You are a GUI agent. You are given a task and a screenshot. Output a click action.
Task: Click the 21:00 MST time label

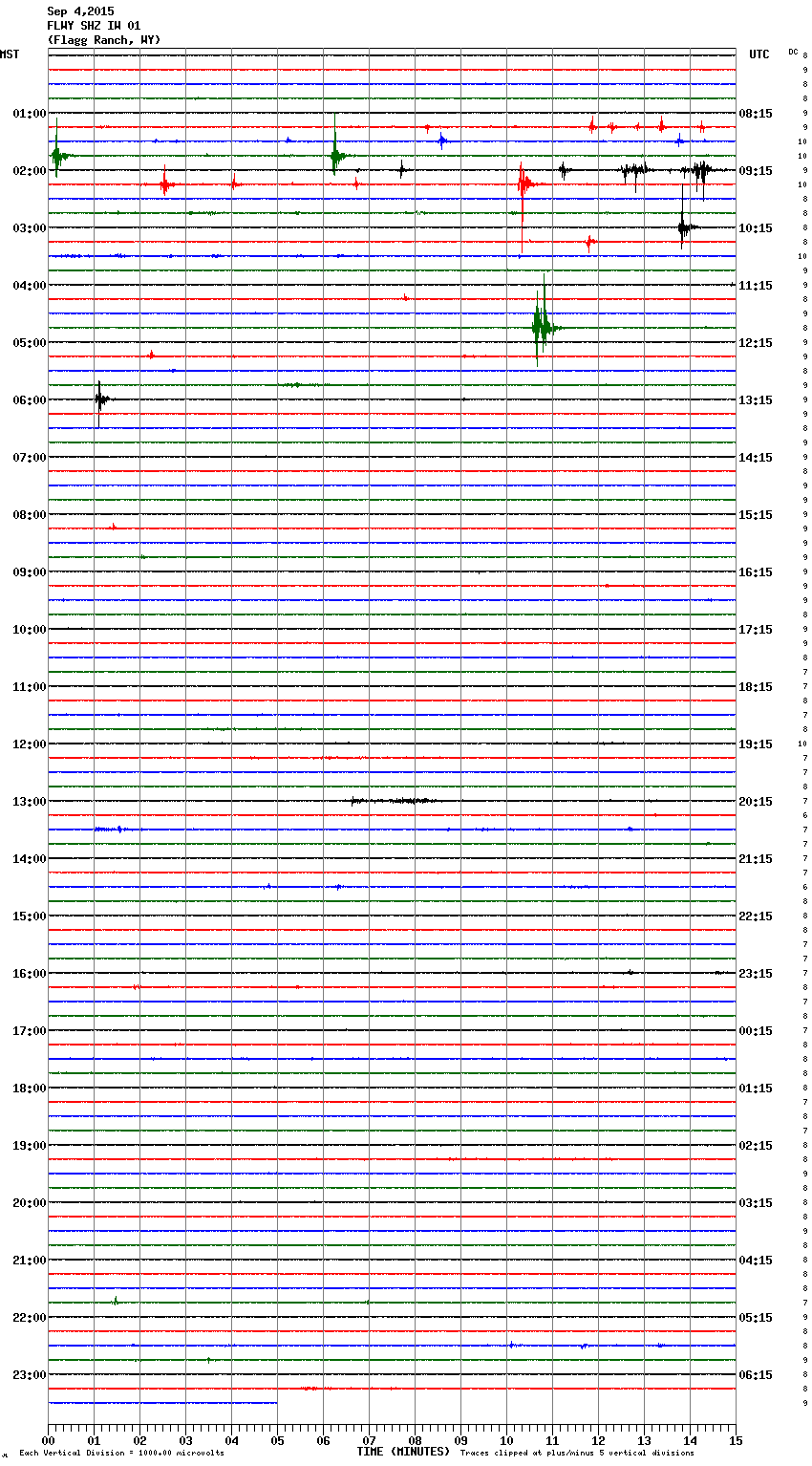tap(29, 1260)
